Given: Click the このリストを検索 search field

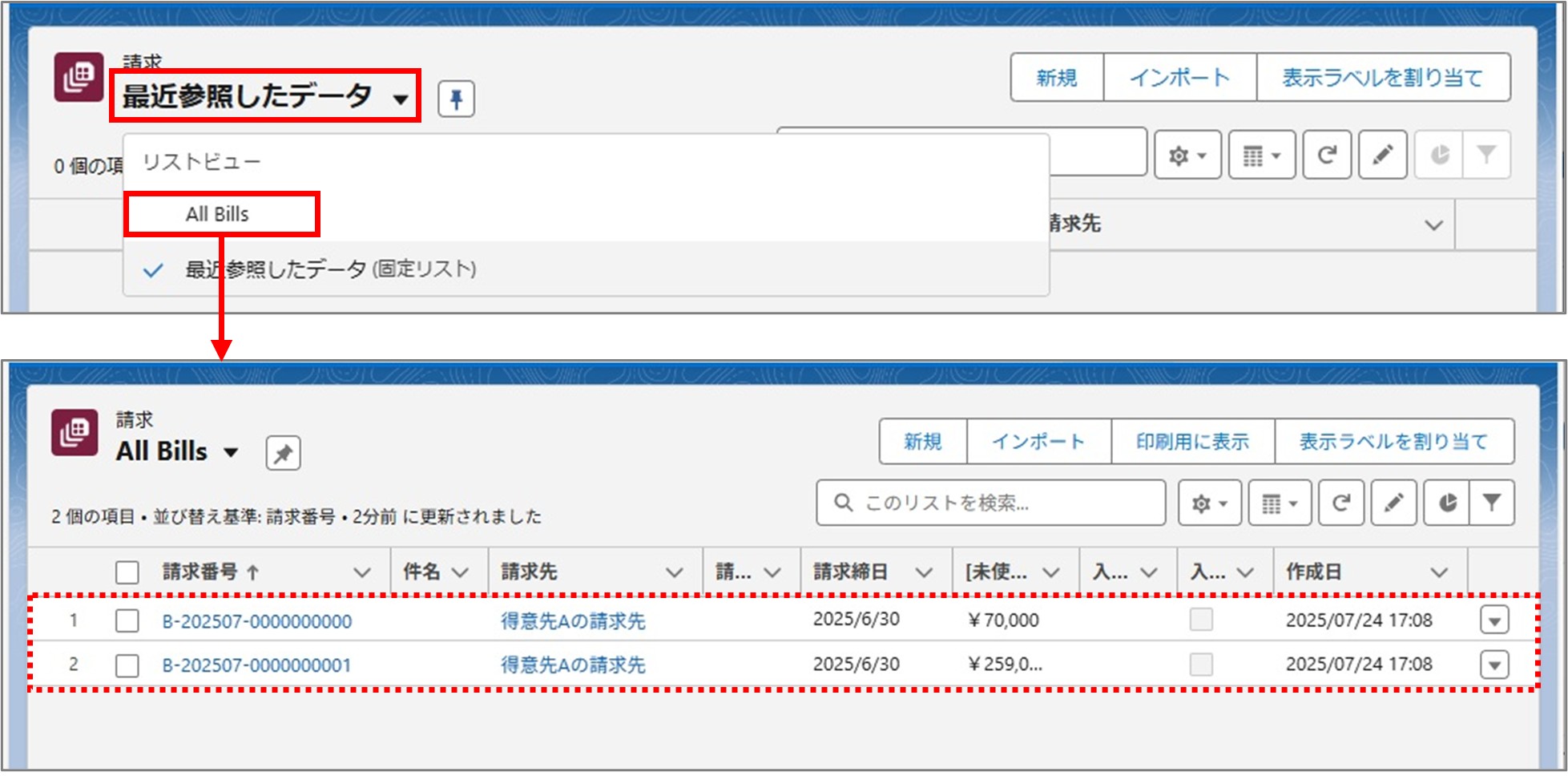Looking at the screenshot, I should pyautogui.click(x=990, y=503).
